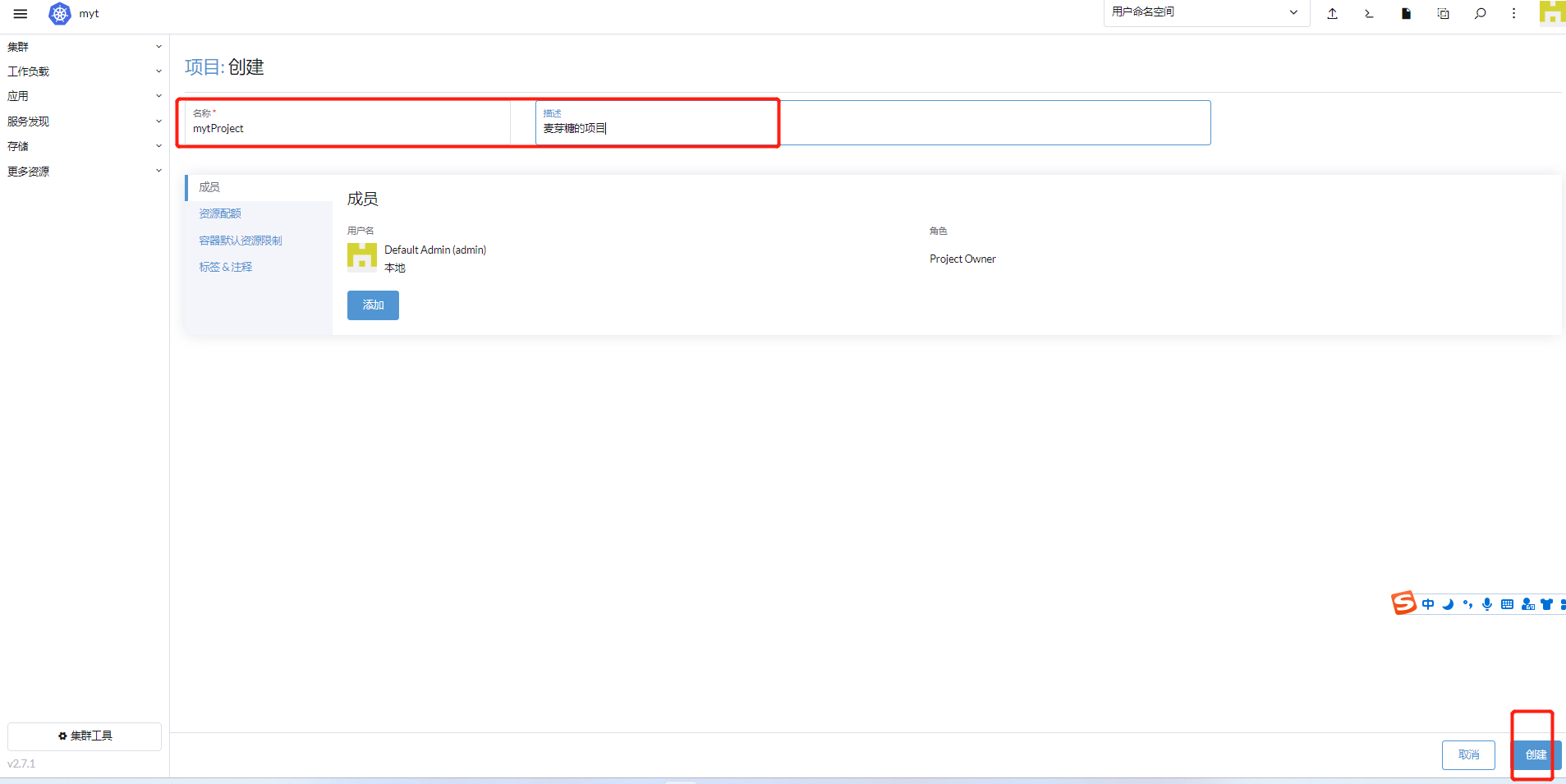Viewport: 1566px width, 784px height.
Task: Expand the 工作负载 sidebar section
Action: tap(85, 71)
